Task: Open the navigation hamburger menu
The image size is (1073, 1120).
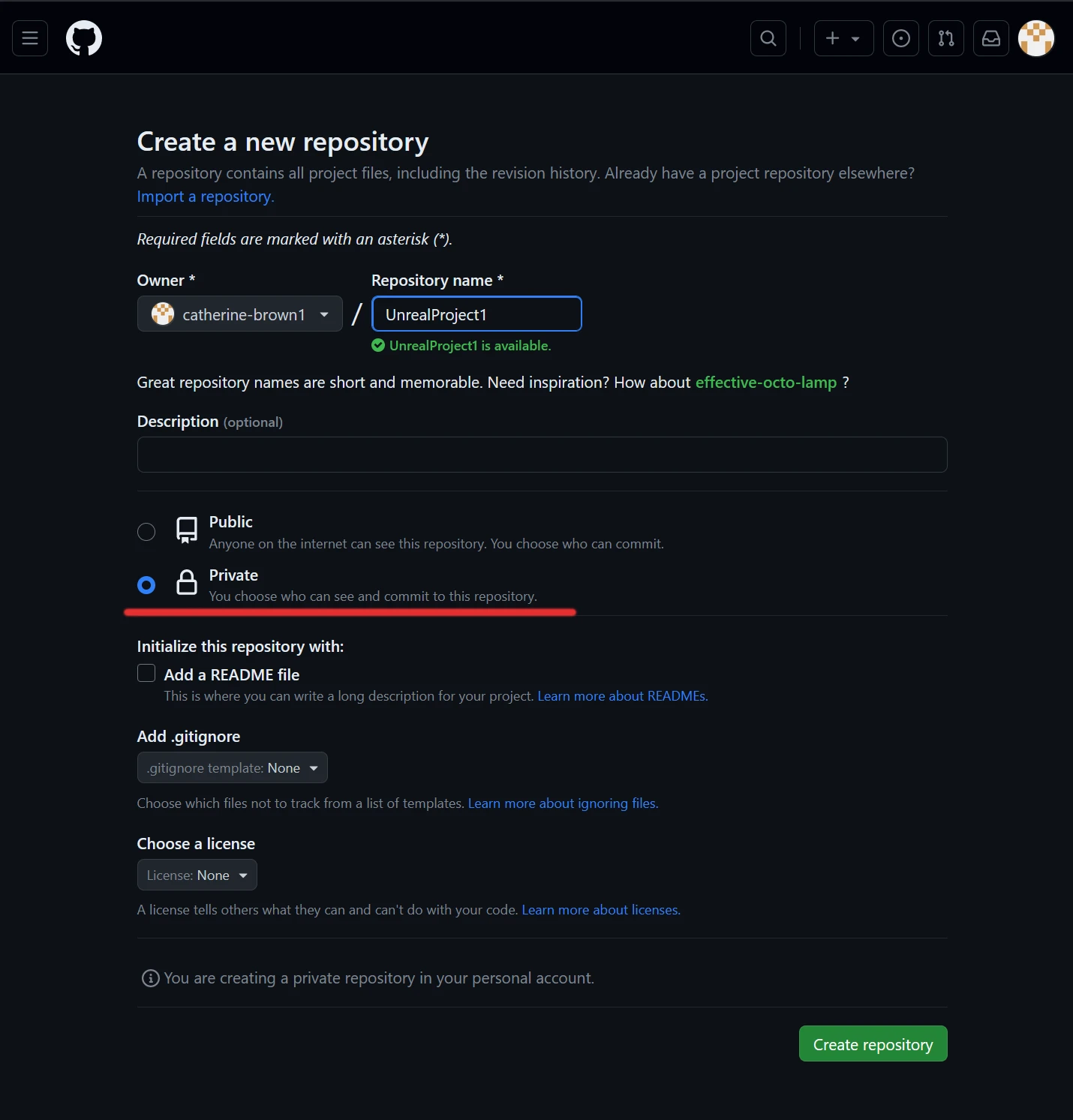Action: click(29, 38)
